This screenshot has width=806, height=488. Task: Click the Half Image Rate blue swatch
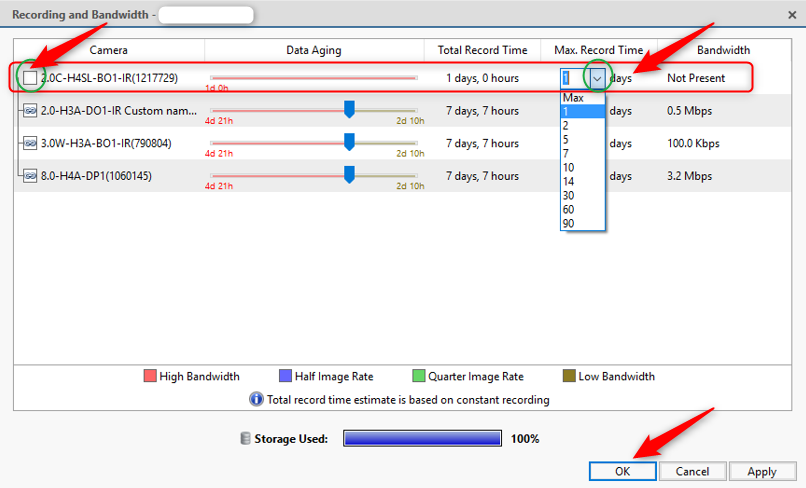(287, 376)
